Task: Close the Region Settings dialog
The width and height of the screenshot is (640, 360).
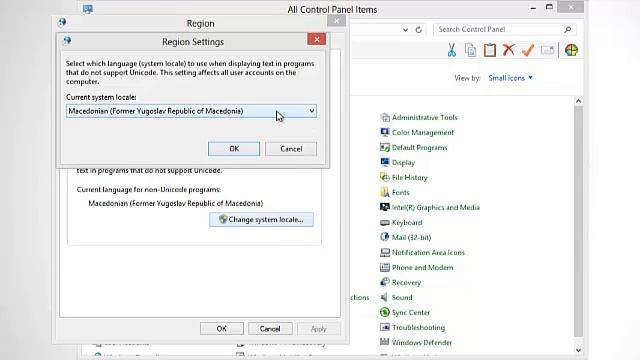Action: (317, 39)
